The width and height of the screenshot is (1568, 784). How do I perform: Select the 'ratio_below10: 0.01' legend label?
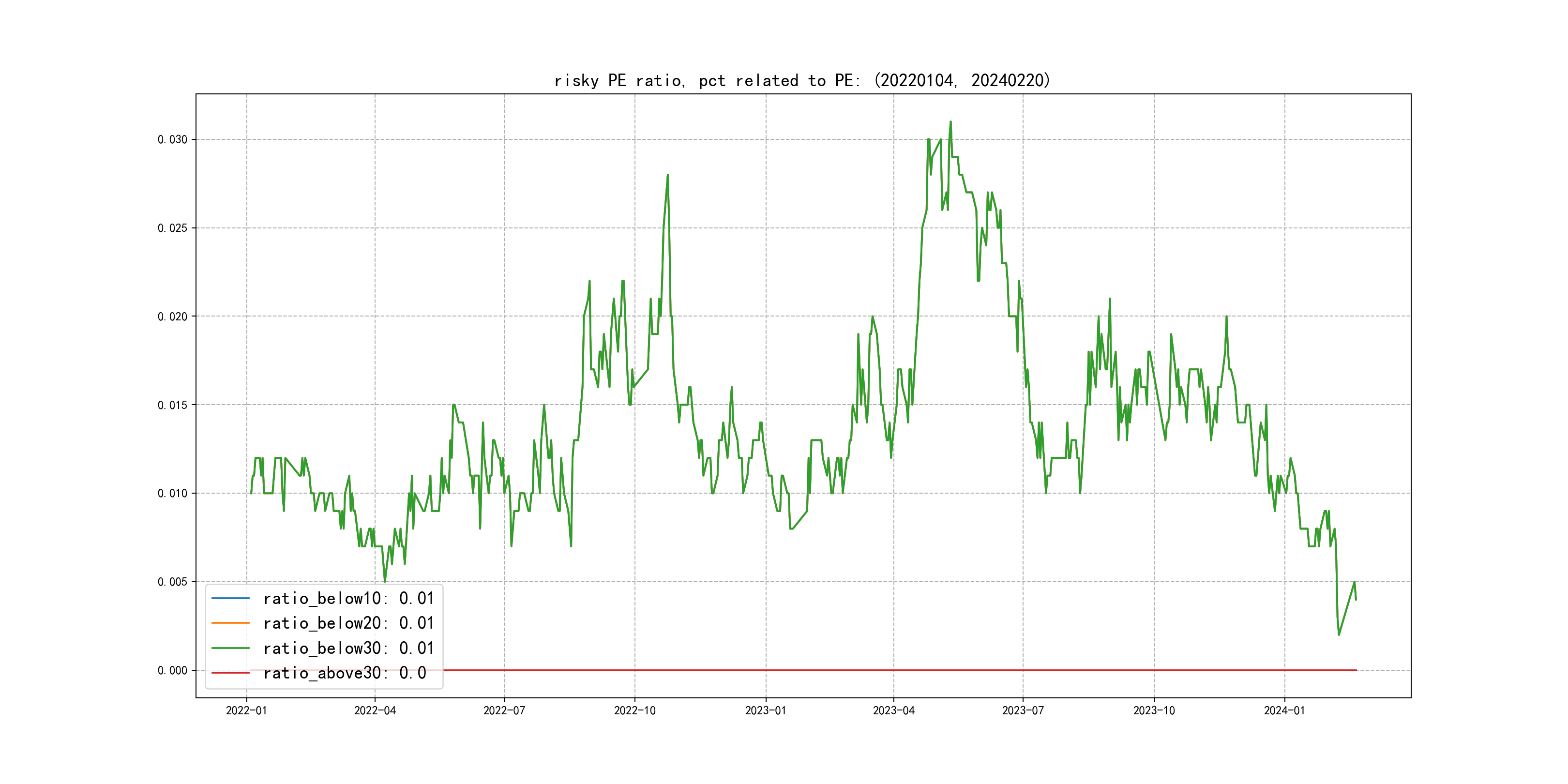(348, 598)
